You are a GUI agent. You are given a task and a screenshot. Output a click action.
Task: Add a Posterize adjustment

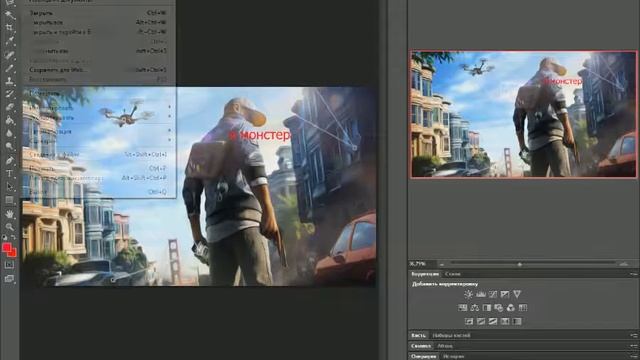point(481,322)
